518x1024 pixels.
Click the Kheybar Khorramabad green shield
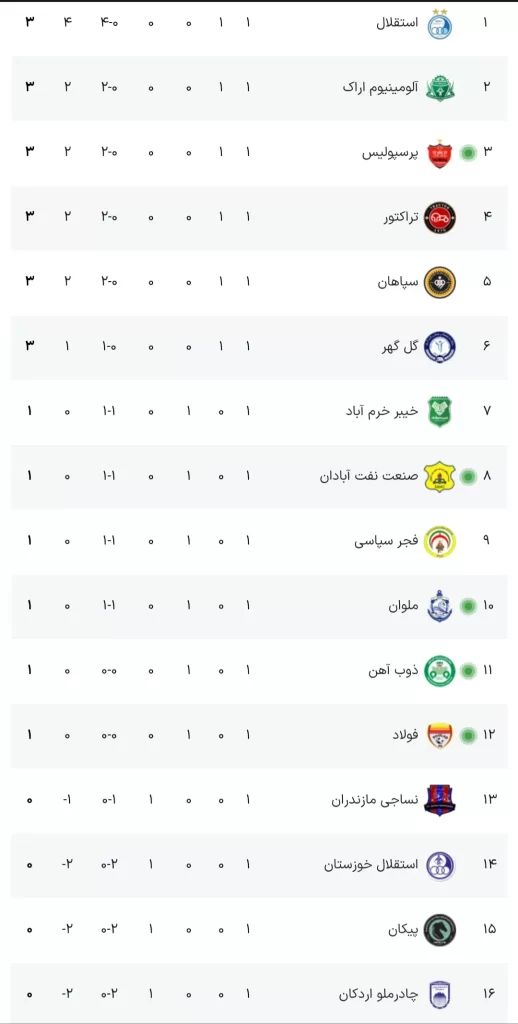tap(440, 412)
